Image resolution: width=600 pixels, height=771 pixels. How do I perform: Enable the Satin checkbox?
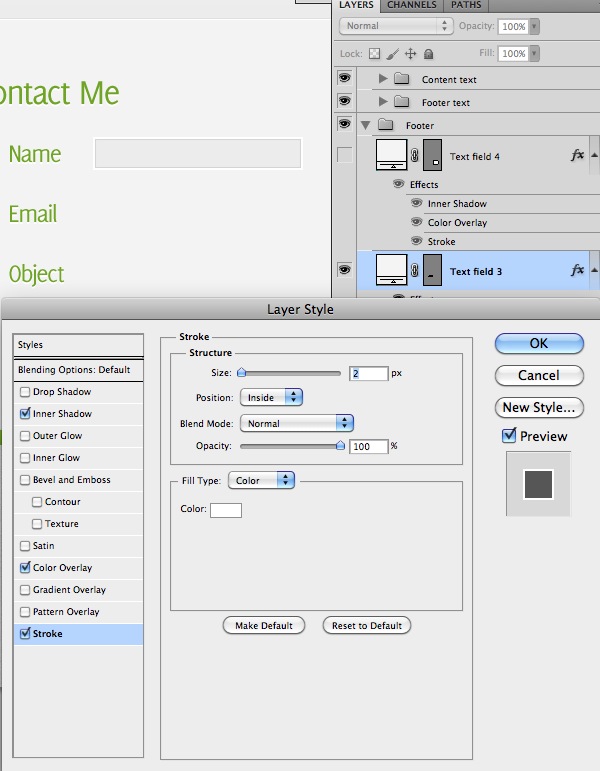(25, 546)
